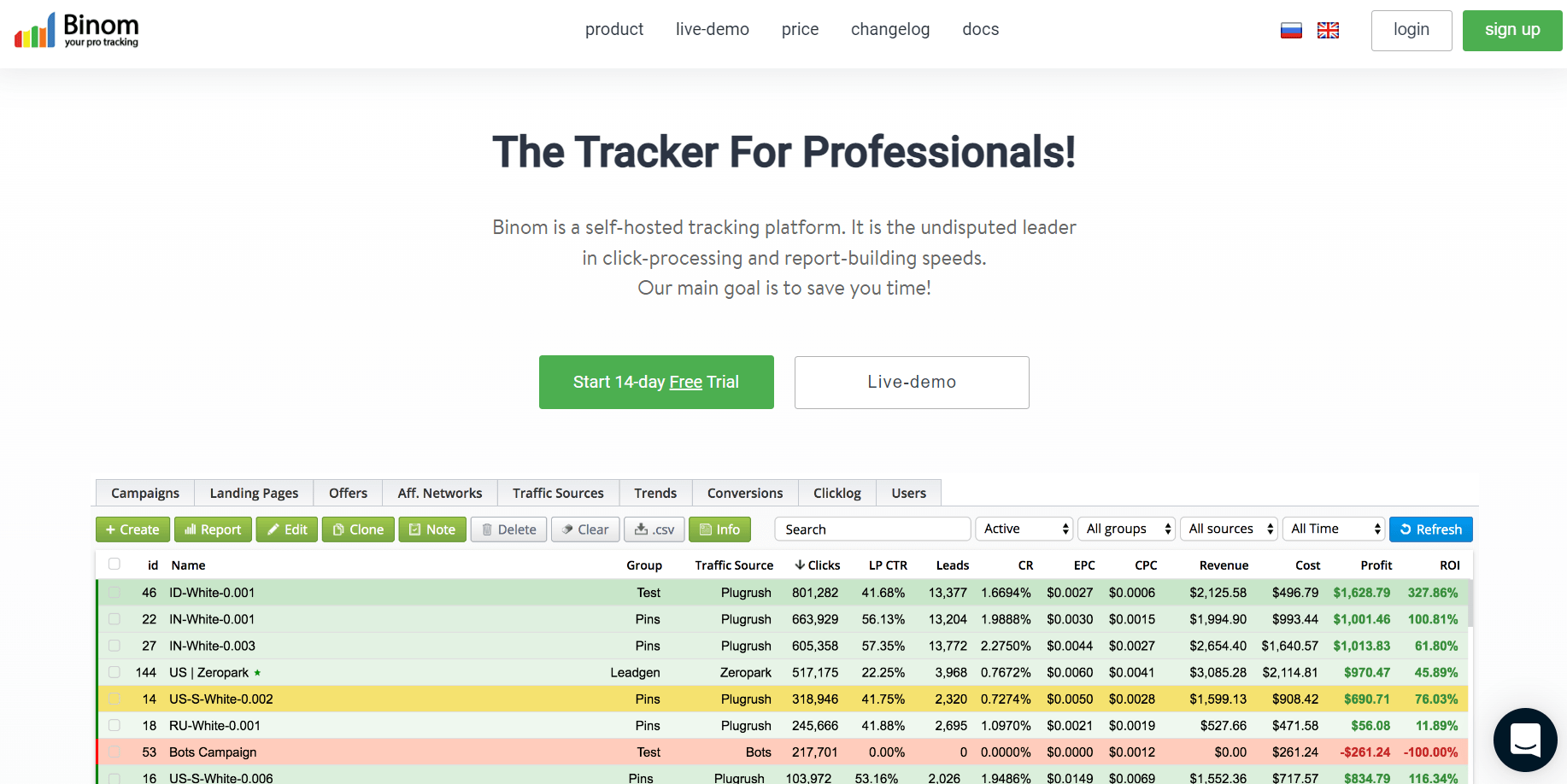1567x784 pixels.
Task: Sort by the Clicks column header
Action: tap(818, 565)
